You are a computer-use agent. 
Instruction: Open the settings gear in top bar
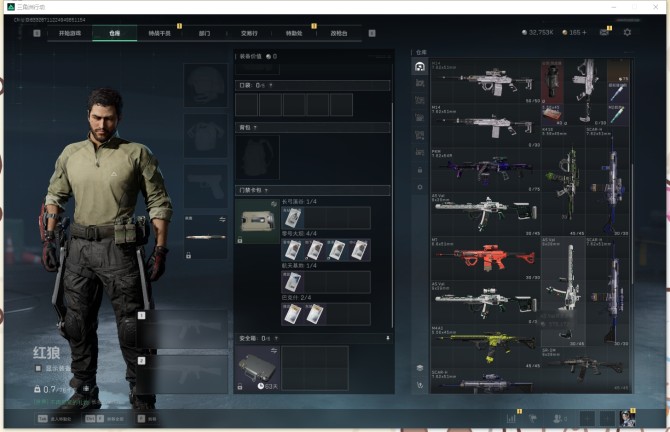[627, 32]
